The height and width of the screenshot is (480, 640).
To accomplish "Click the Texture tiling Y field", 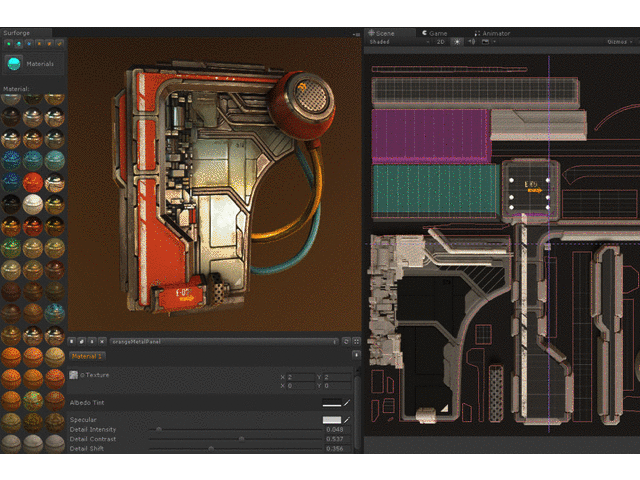I will tap(337, 377).
